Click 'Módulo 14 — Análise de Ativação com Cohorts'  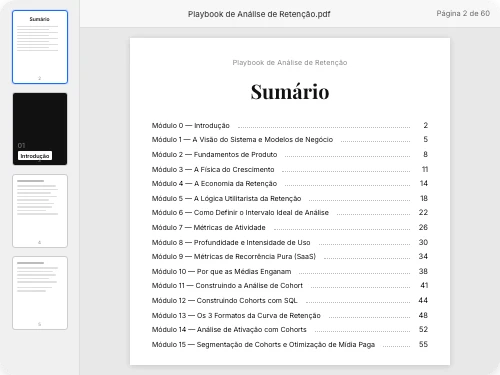[229, 330]
